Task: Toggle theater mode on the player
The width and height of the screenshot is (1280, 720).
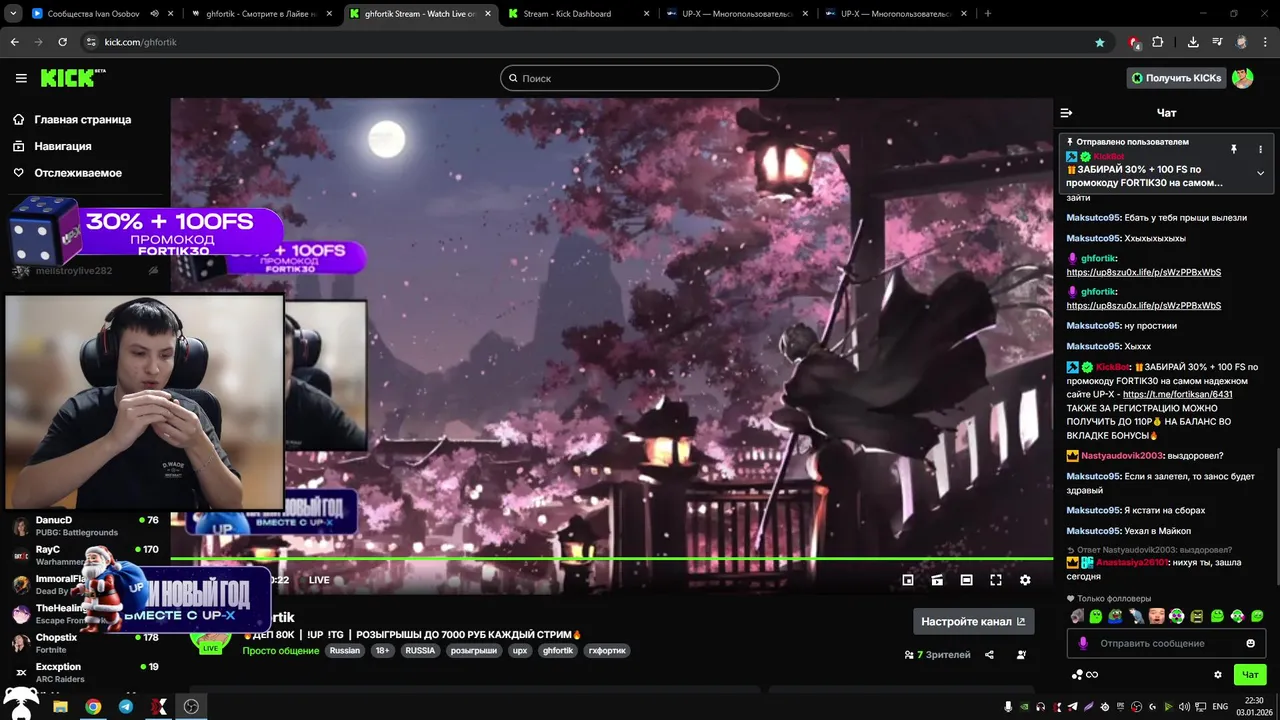Action: coord(966,580)
